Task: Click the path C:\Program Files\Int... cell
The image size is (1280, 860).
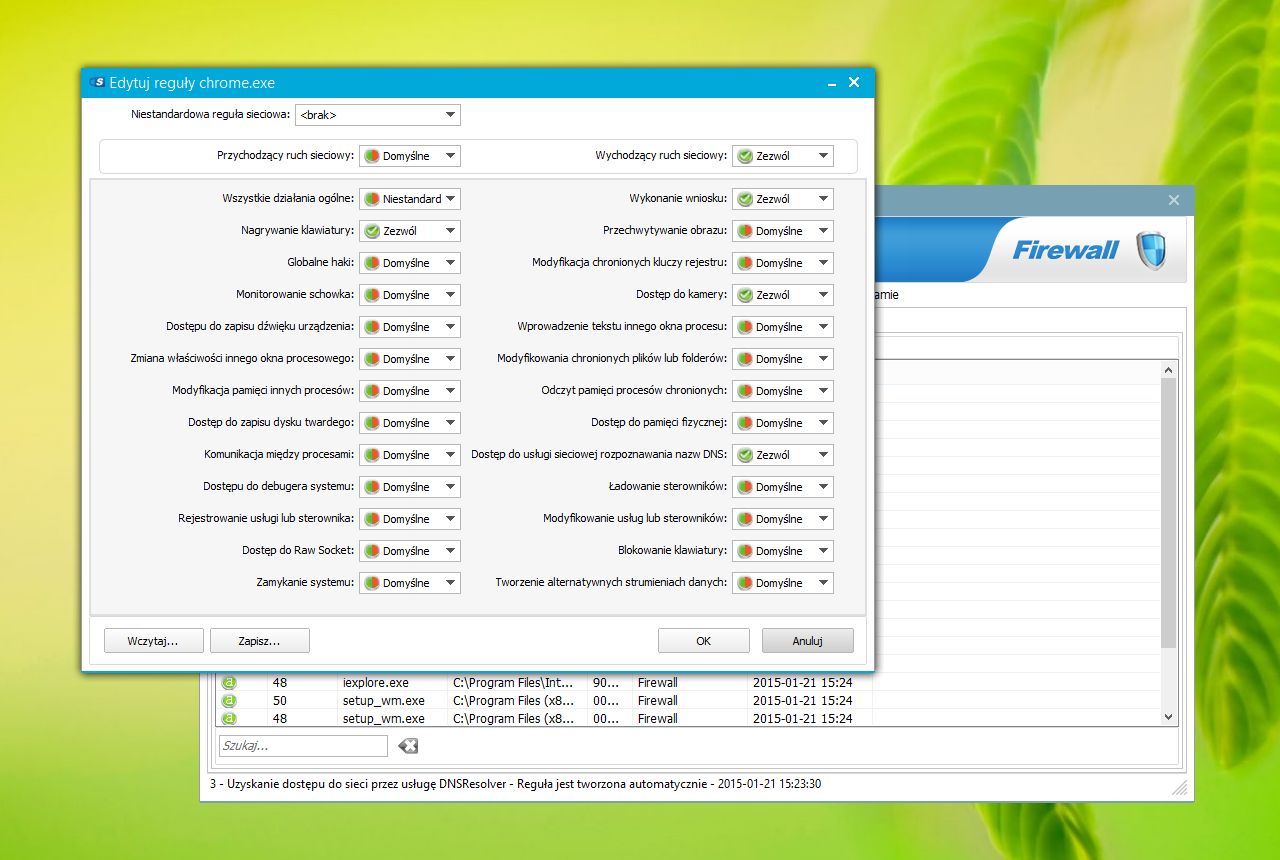Action: pyautogui.click(x=514, y=683)
